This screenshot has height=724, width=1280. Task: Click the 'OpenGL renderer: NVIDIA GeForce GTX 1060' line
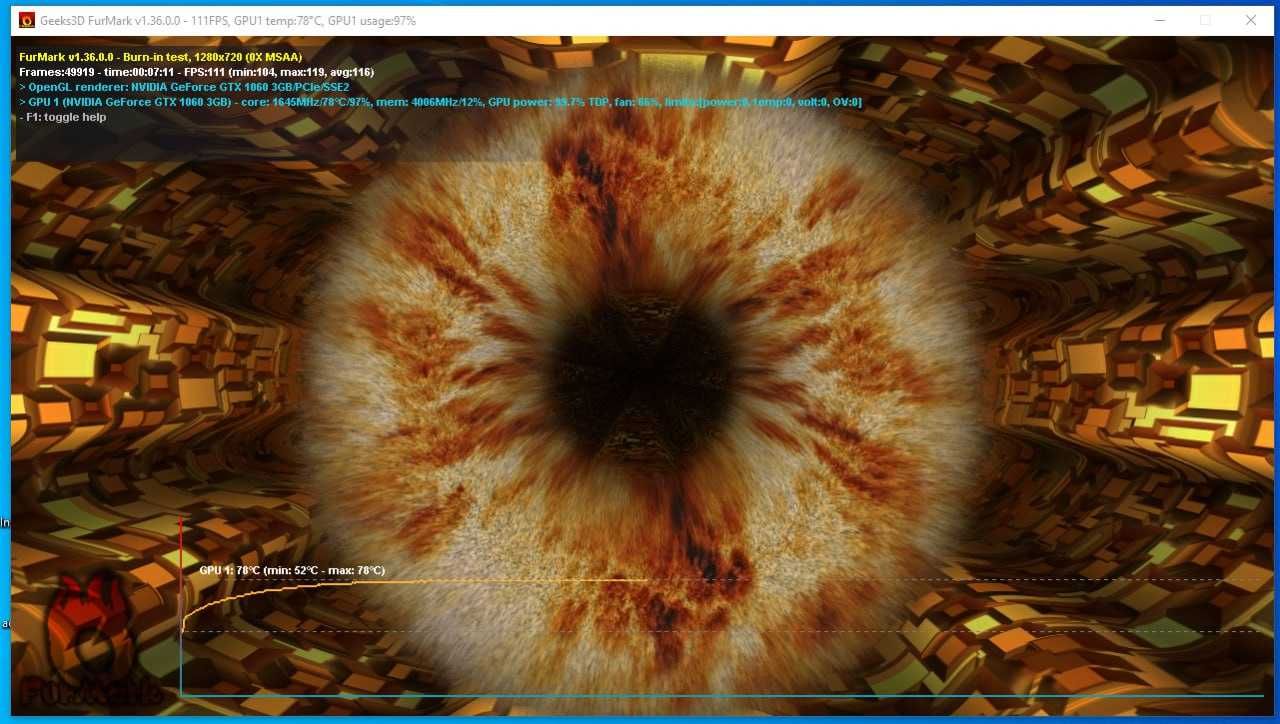(184, 87)
